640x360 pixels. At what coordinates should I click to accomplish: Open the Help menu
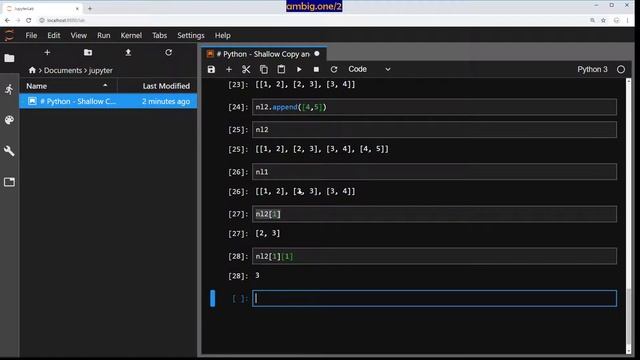(222, 36)
